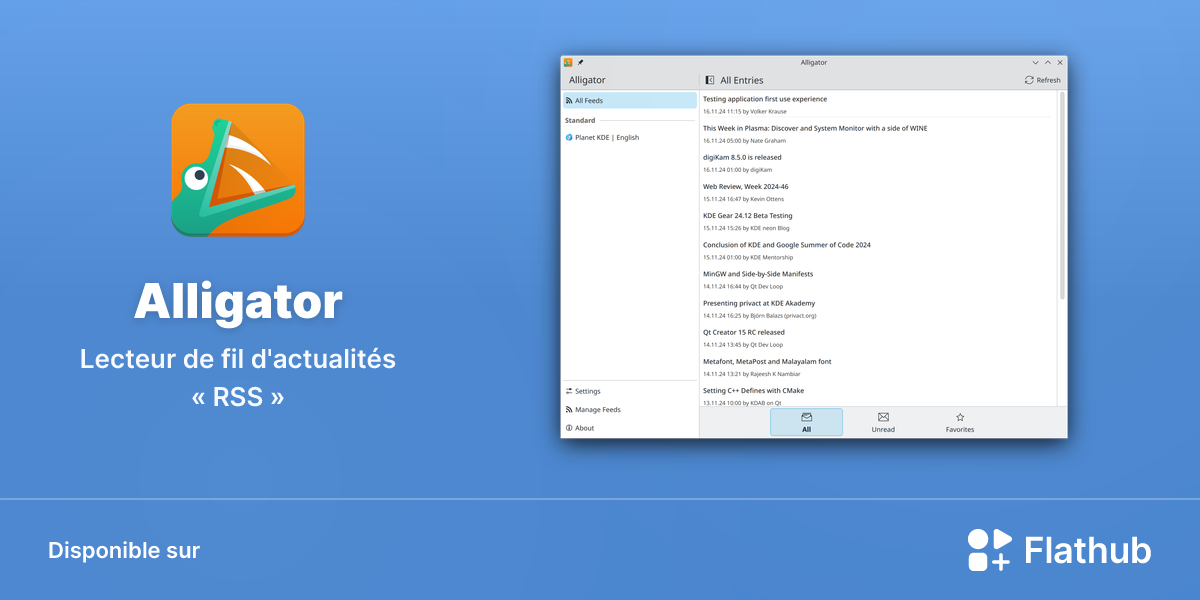Toggle sidebar icon beside All Entries
1200x600 pixels.
click(709, 80)
